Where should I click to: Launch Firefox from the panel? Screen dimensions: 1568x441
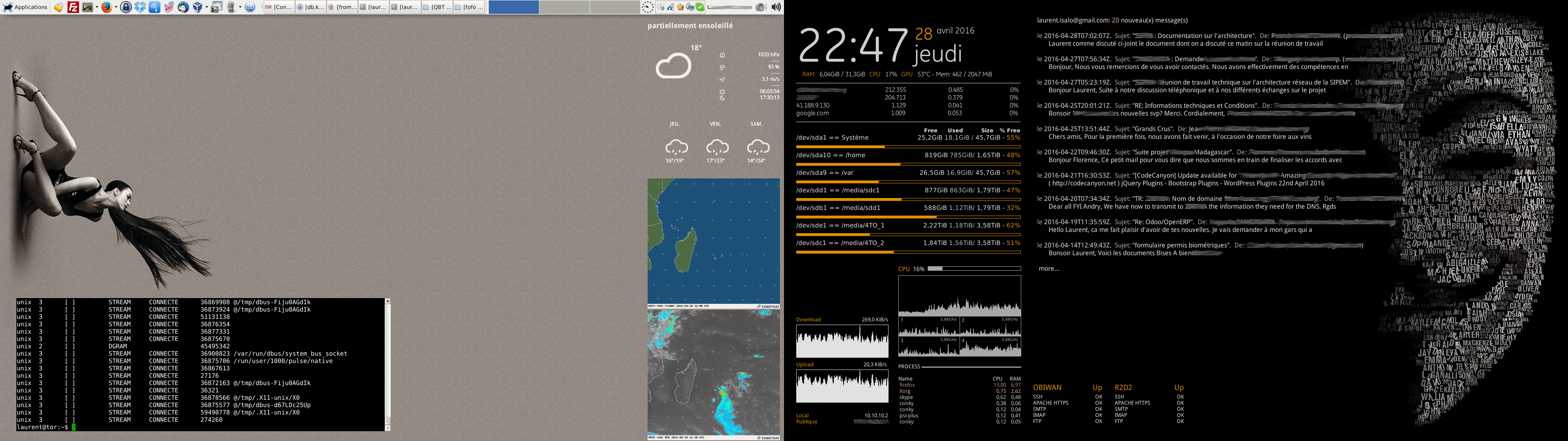(x=107, y=7)
